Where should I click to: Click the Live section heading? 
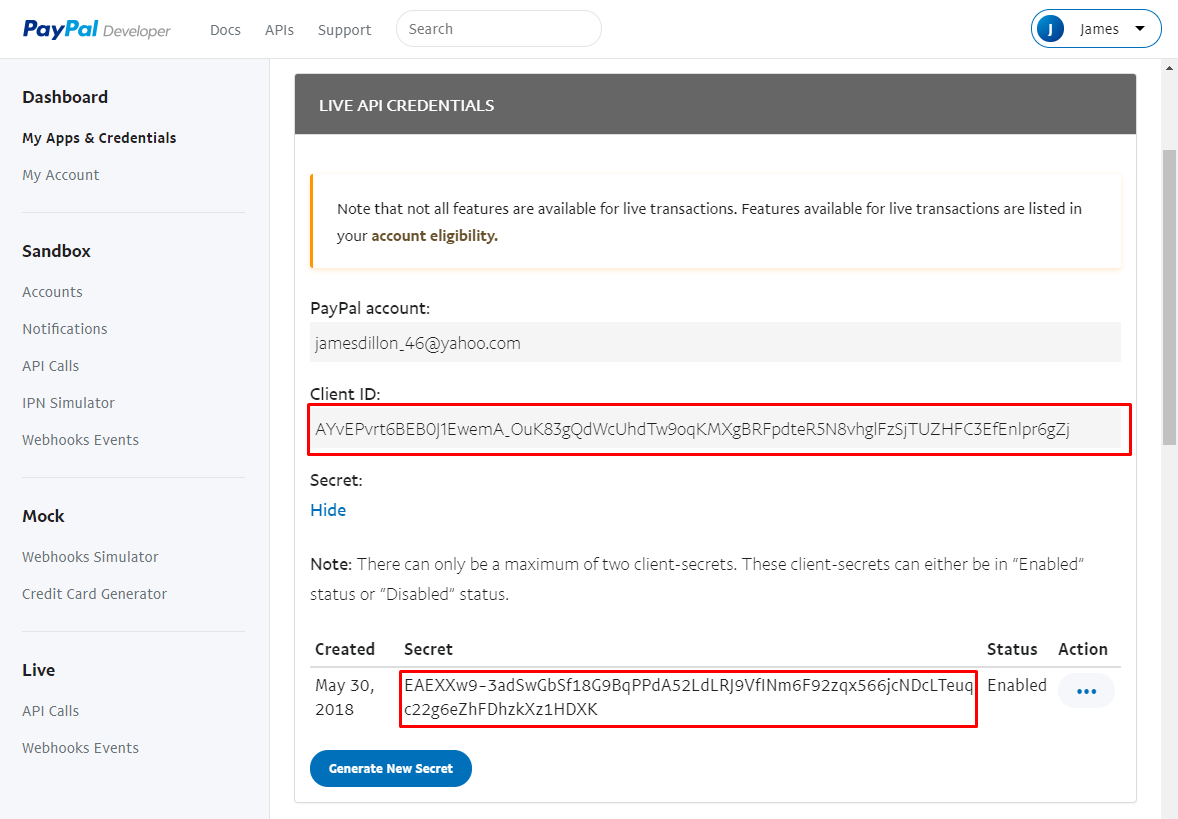click(x=38, y=670)
